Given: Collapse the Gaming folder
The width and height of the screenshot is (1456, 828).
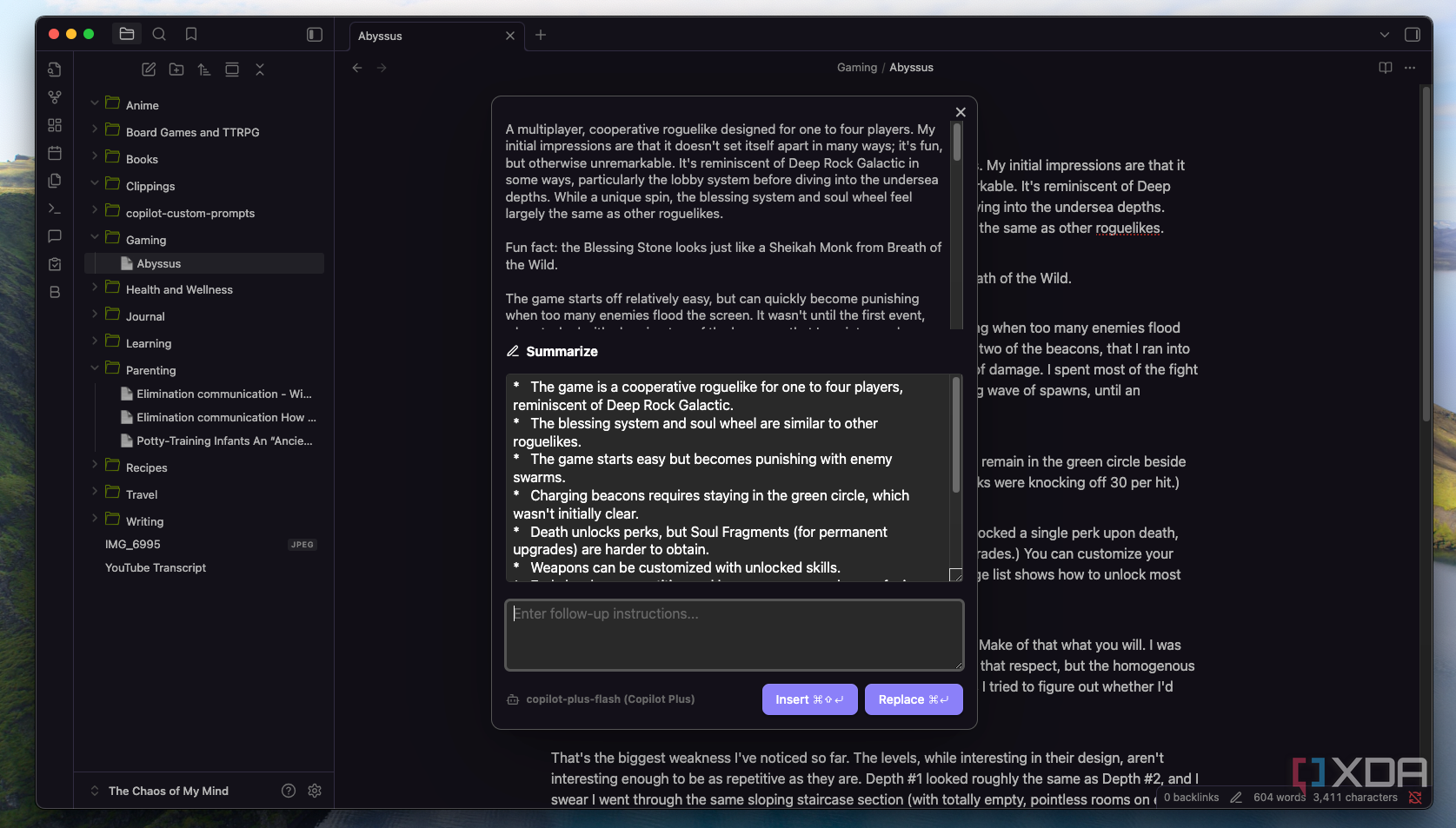Looking at the screenshot, I should [x=95, y=238].
